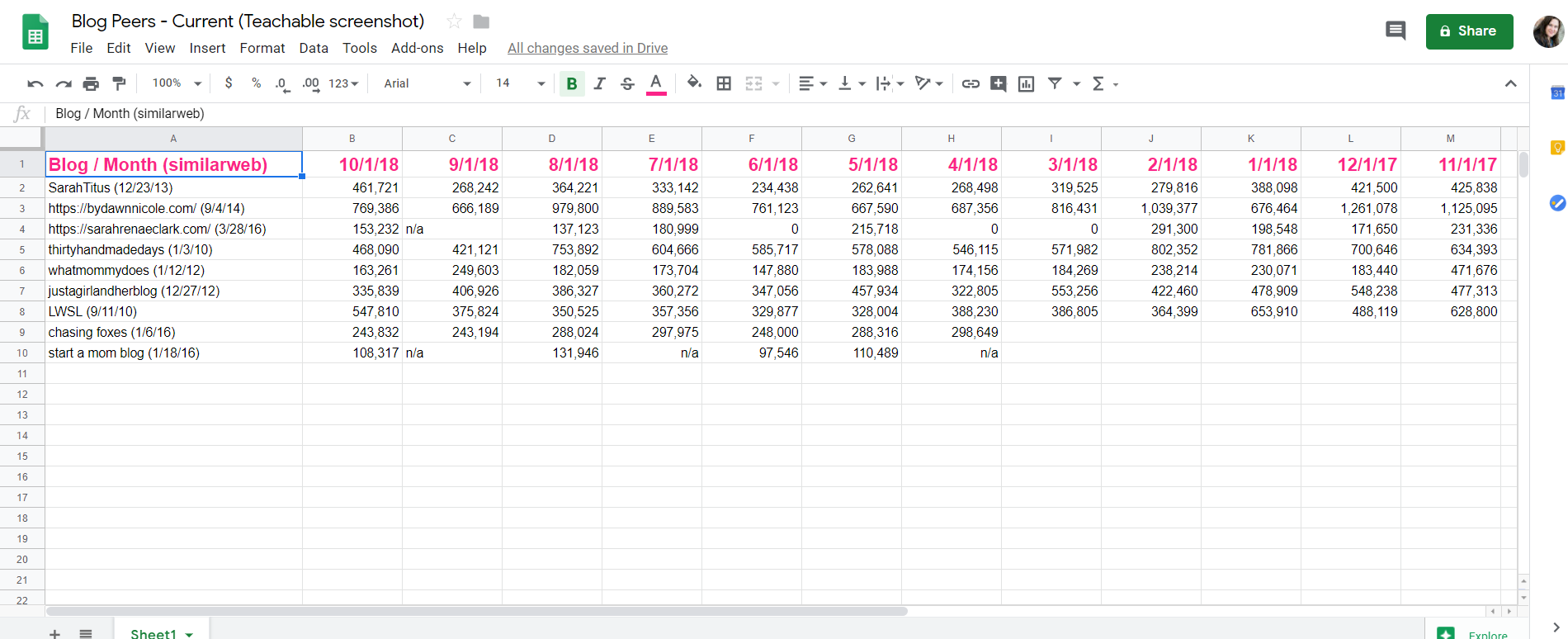
Task: Toggle bold formatting
Action: click(x=572, y=83)
